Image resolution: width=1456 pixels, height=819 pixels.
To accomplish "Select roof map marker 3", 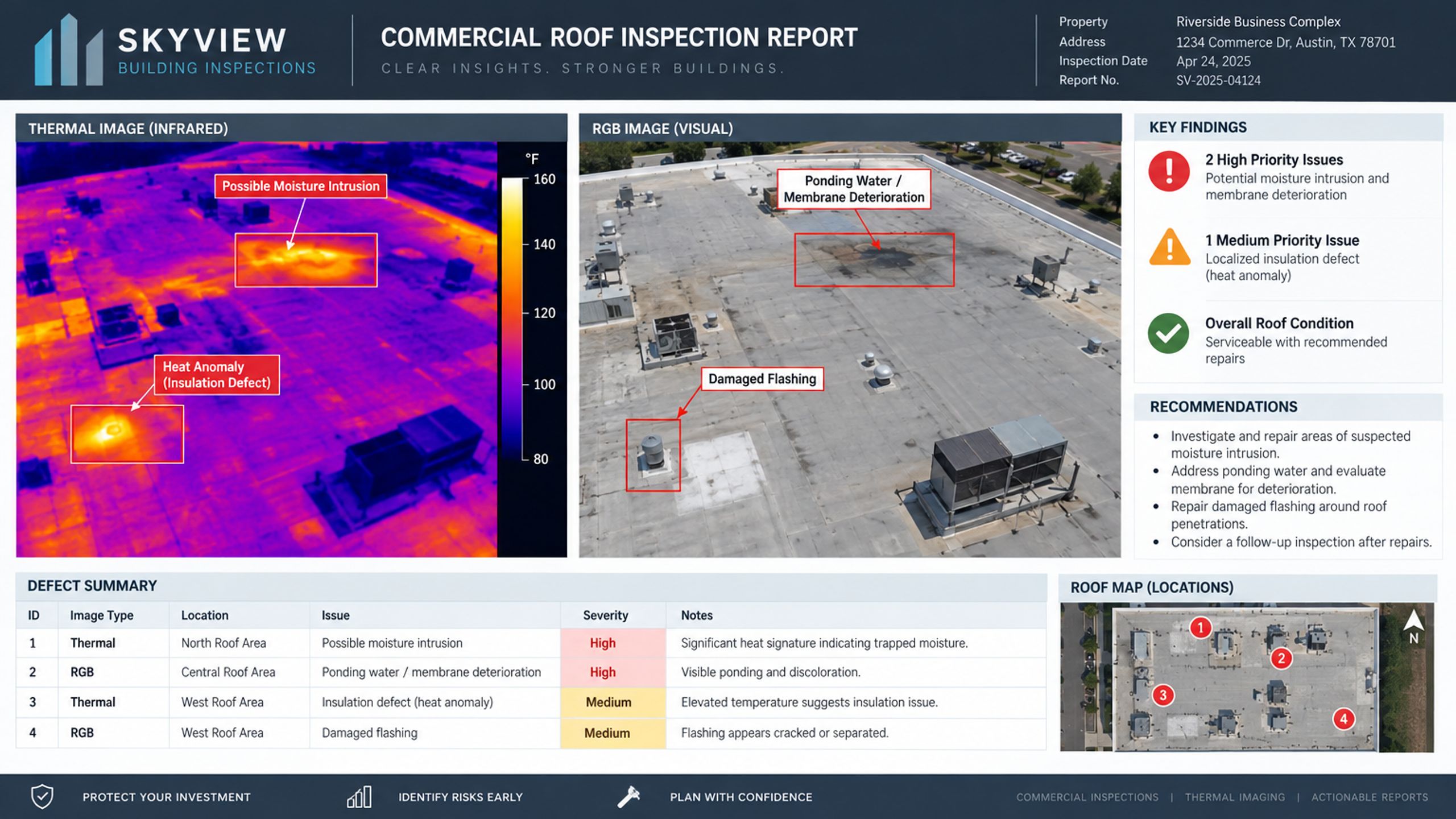I will pos(1163,695).
